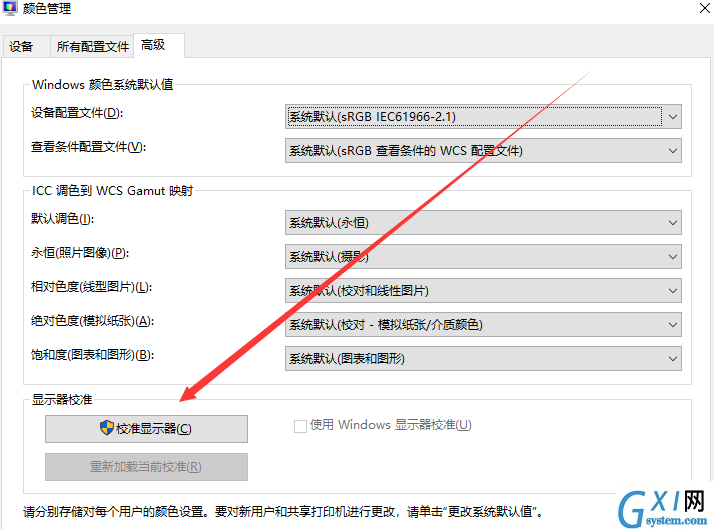Click the 重新加载当前校准(R) button

pyautogui.click(x=146, y=467)
